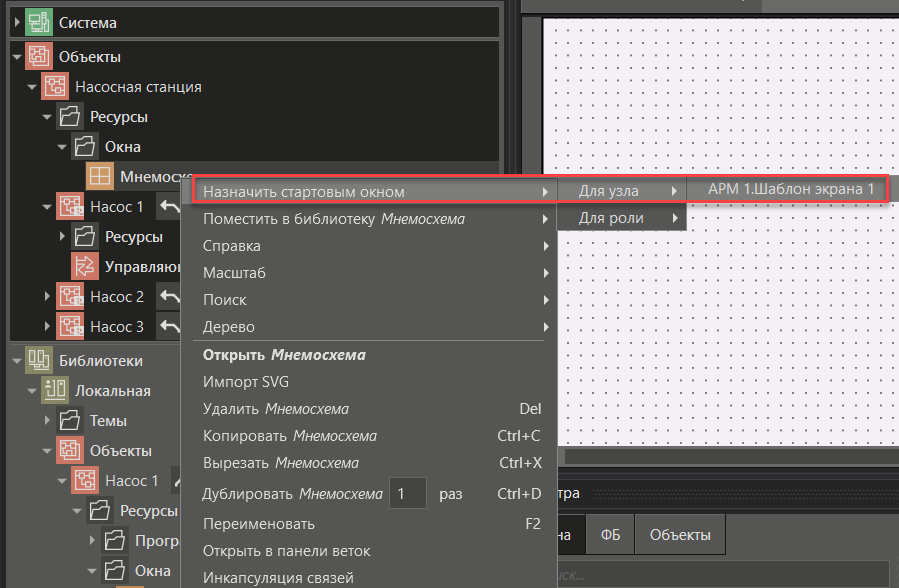Click the Локальная library icon

point(55,391)
